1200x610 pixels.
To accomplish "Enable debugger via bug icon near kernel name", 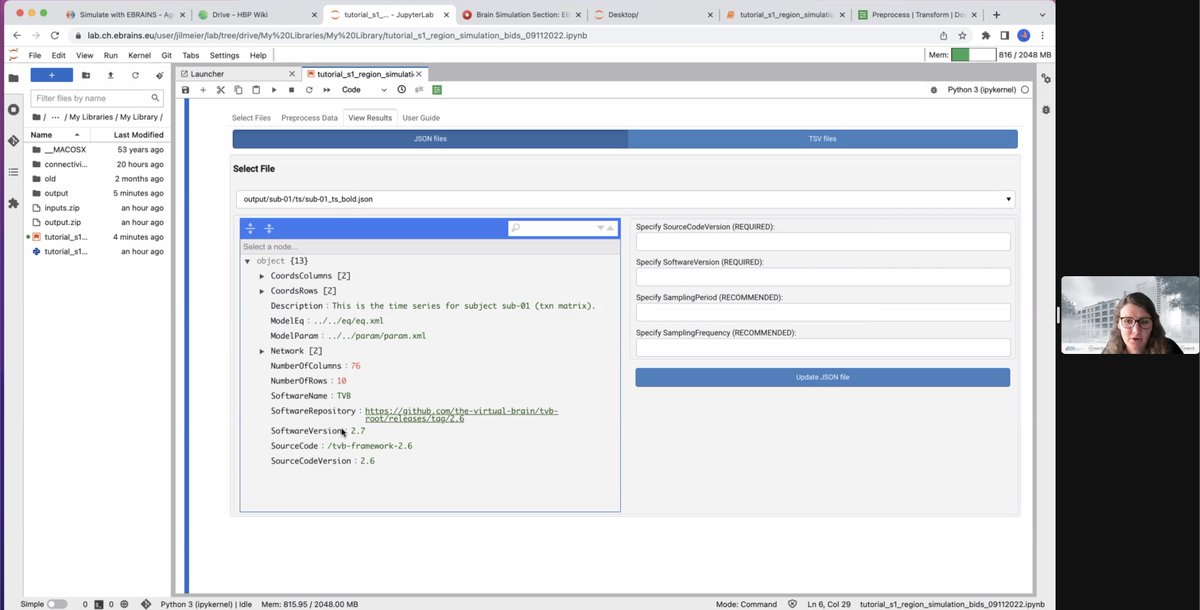I will [x=934, y=90].
